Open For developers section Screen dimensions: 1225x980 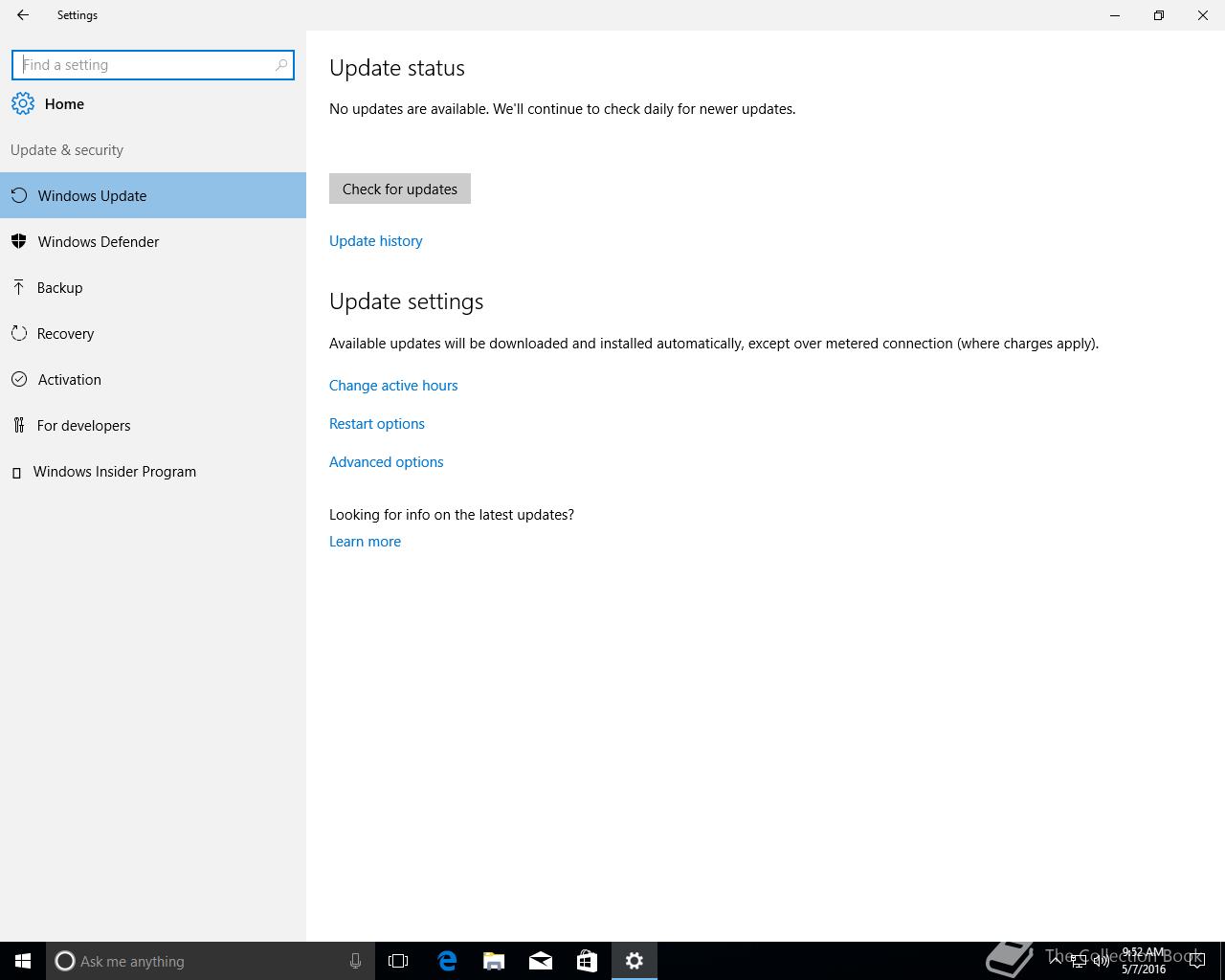(x=153, y=425)
